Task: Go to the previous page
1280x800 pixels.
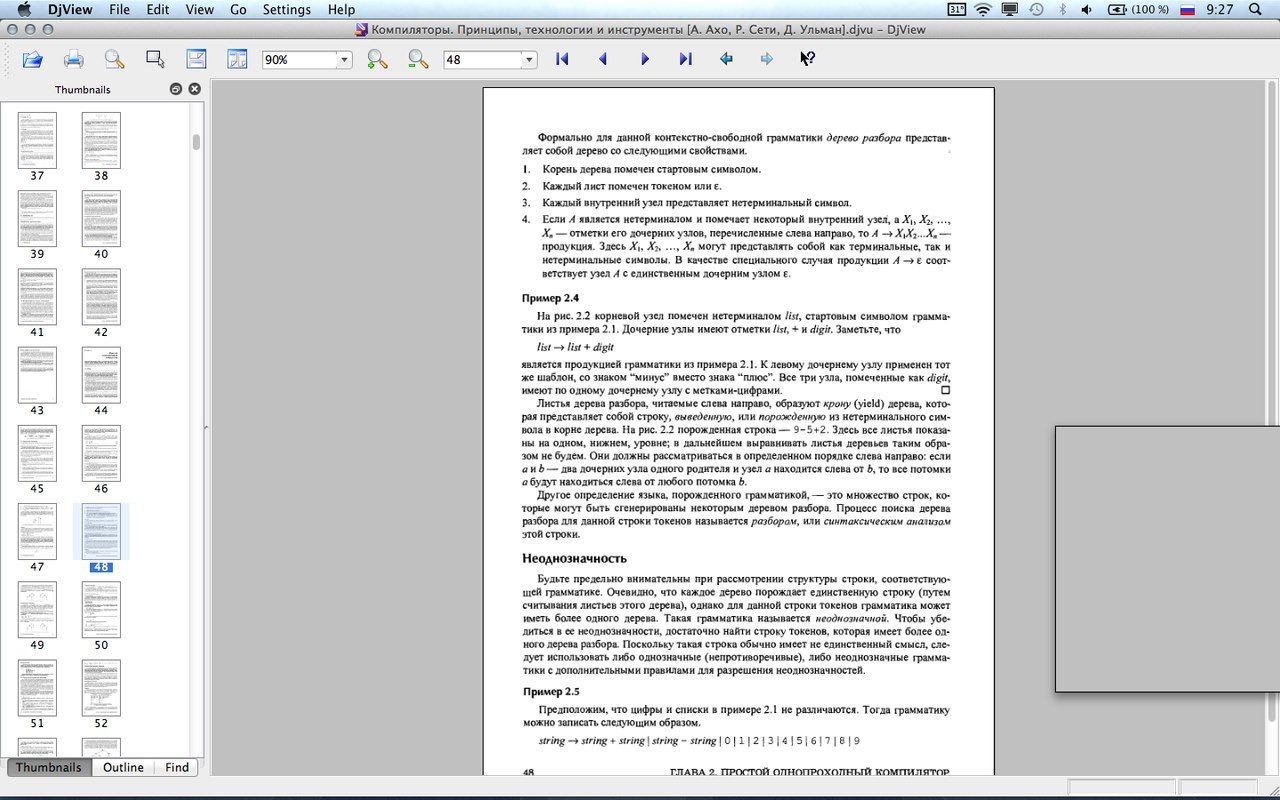Action: point(603,59)
